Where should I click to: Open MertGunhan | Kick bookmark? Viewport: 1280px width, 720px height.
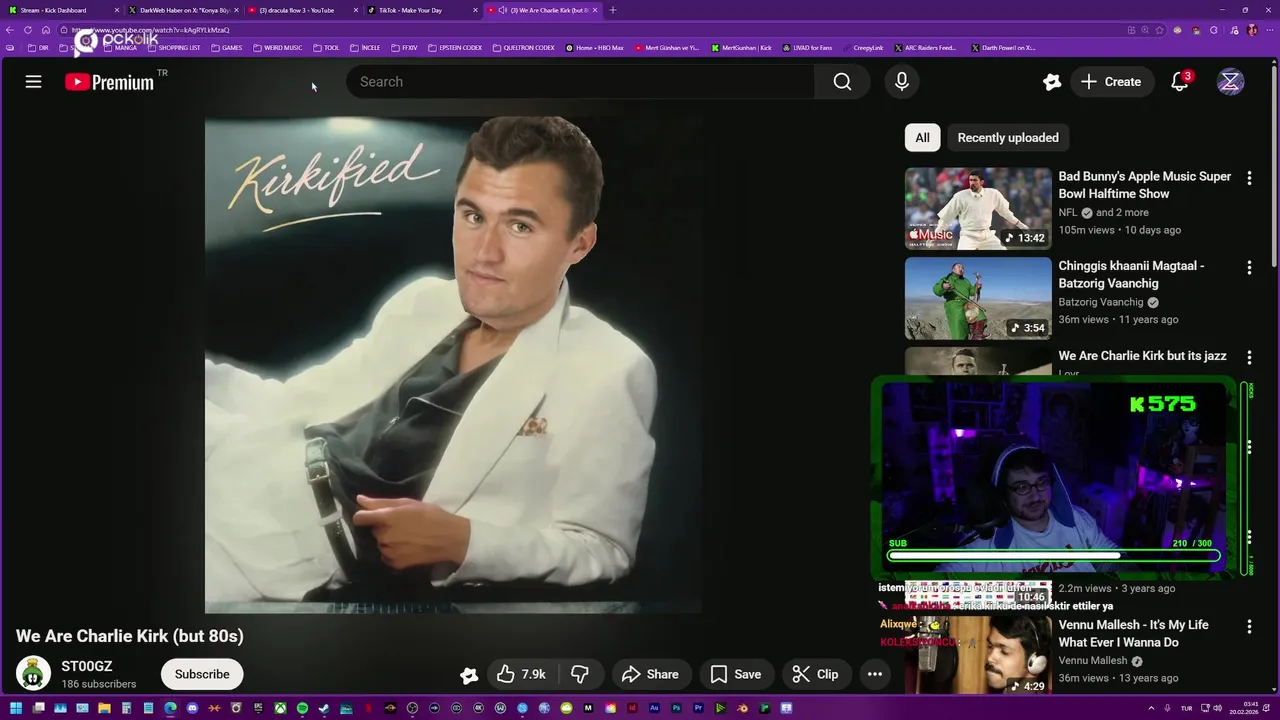tap(742, 48)
